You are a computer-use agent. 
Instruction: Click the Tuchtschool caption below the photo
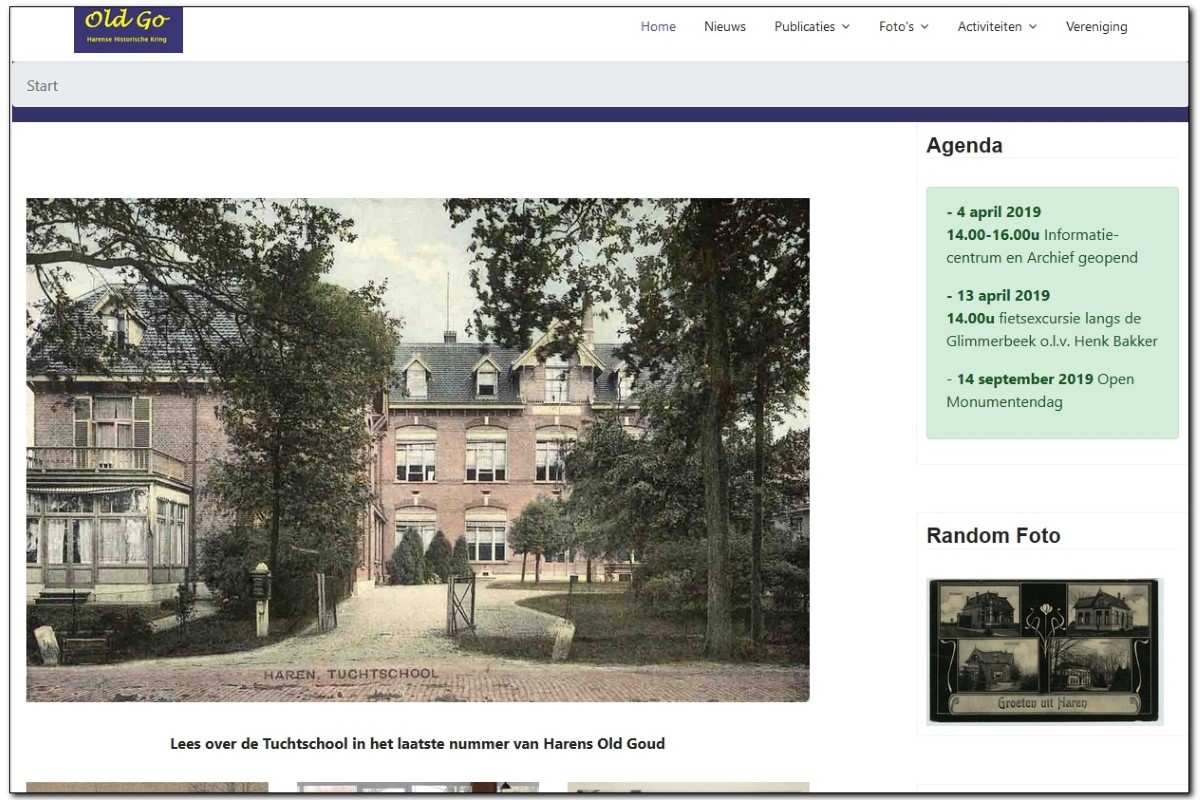[x=418, y=744]
